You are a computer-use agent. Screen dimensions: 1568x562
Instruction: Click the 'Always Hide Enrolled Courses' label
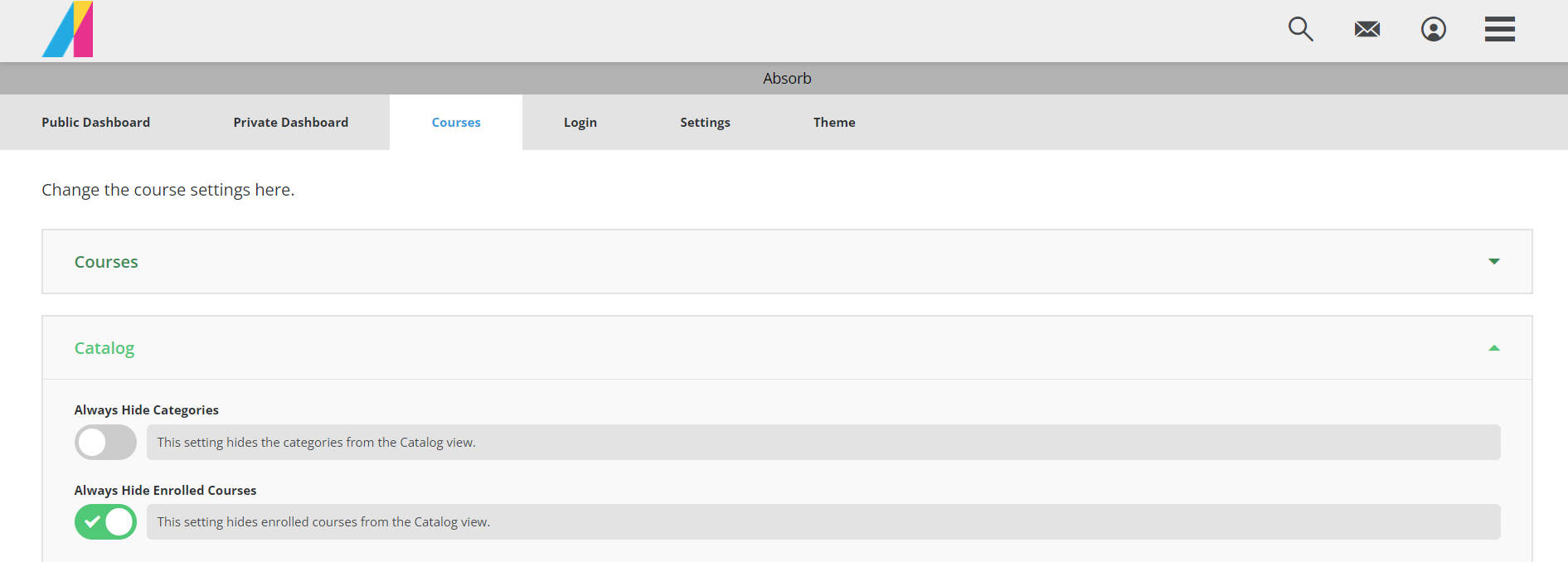(166, 490)
